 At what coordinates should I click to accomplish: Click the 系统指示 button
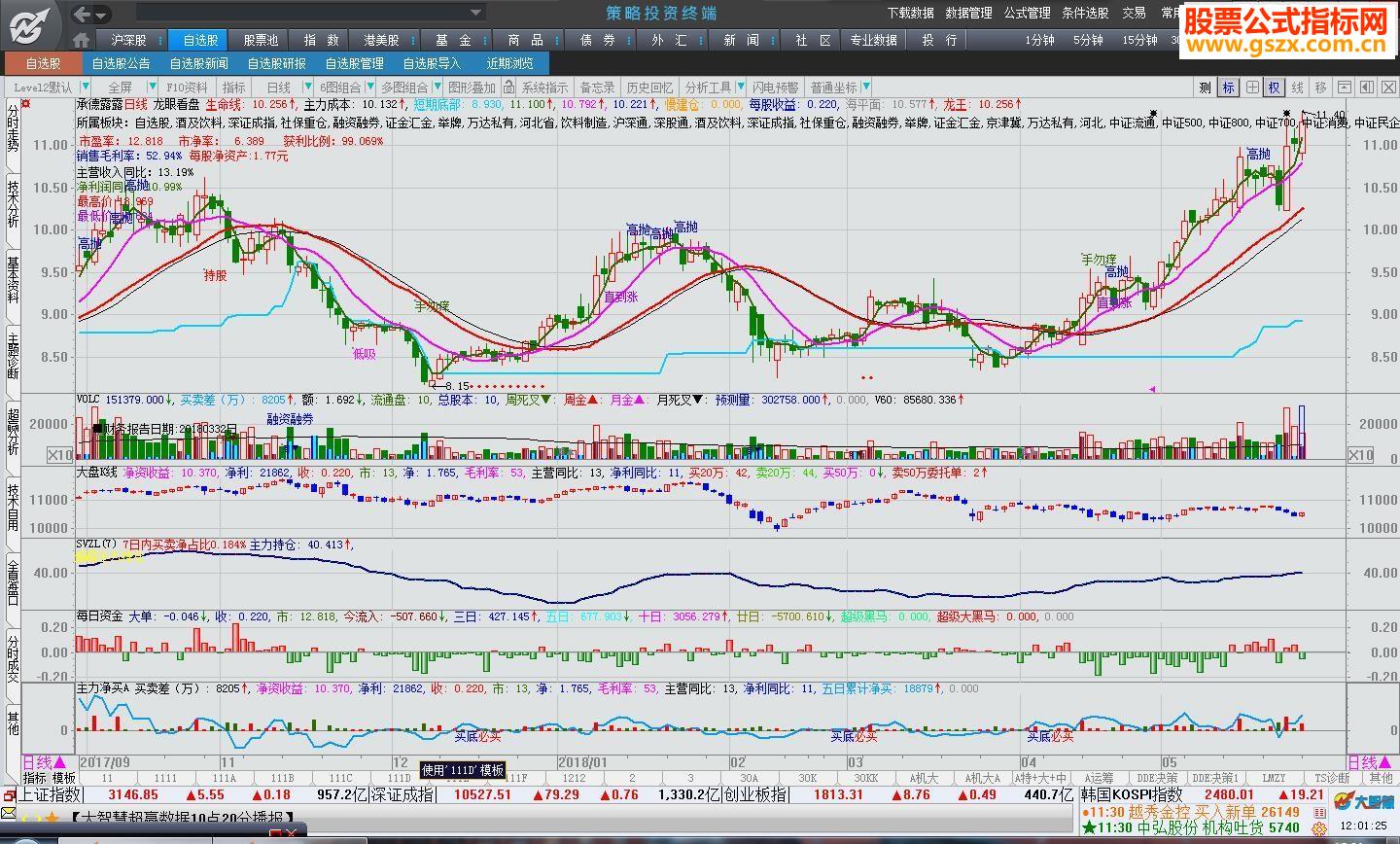coord(544,88)
